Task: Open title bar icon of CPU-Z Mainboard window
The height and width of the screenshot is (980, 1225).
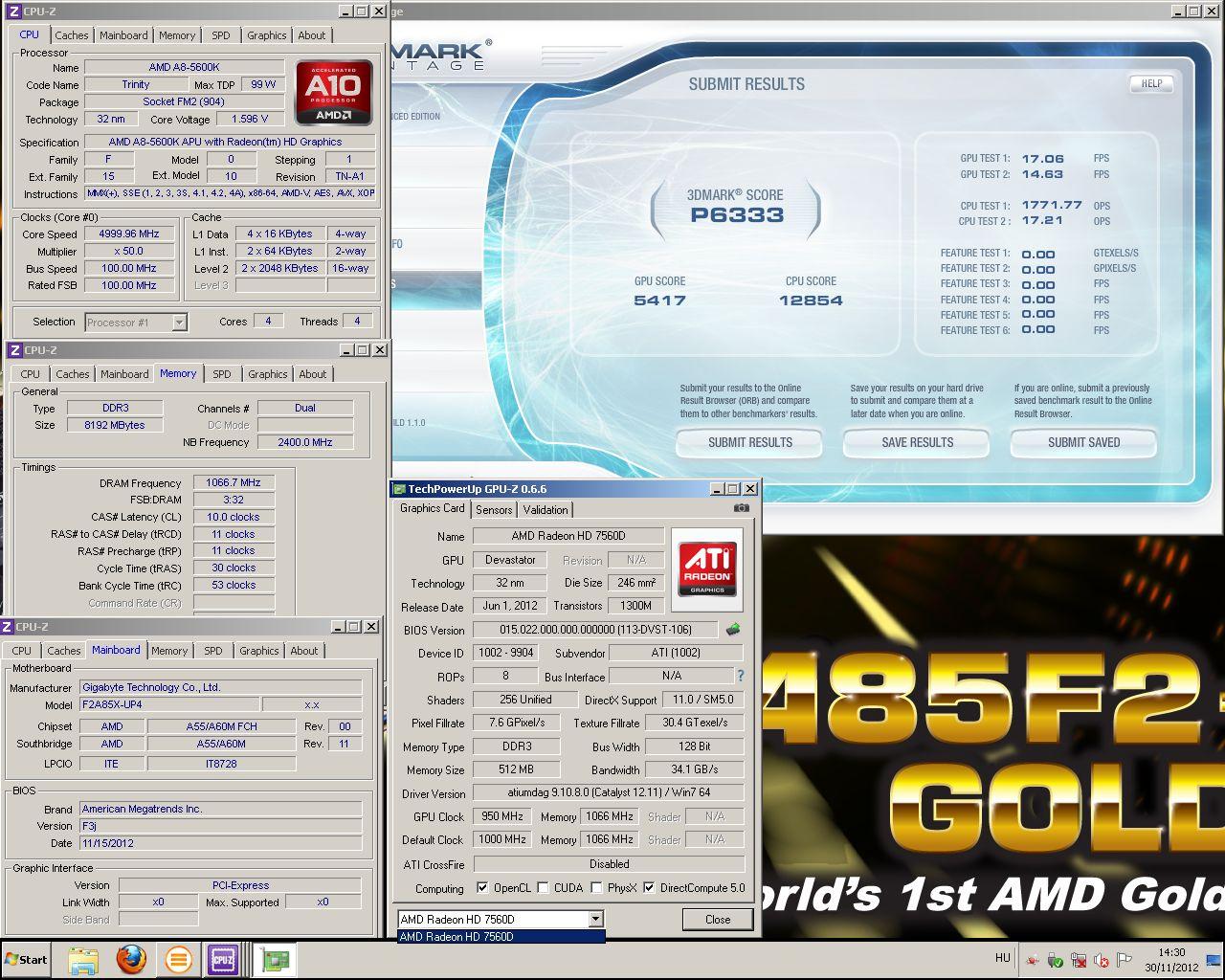Action: [7, 627]
